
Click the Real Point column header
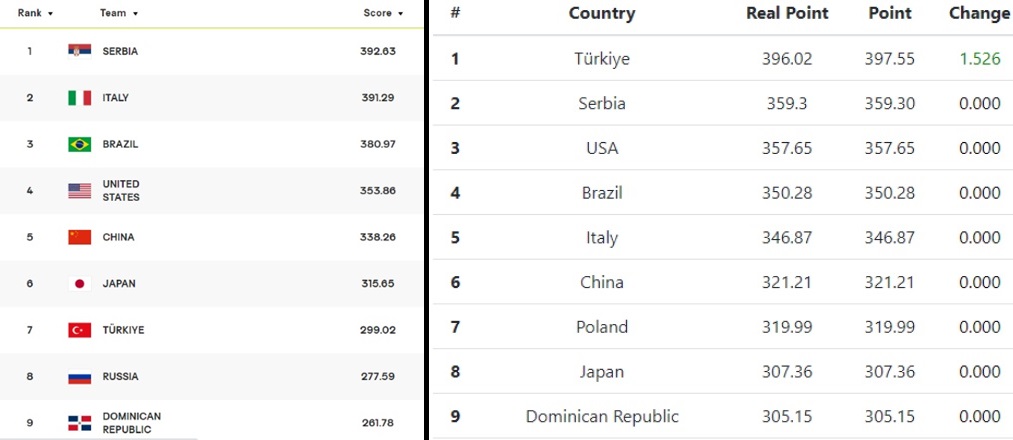pos(787,14)
